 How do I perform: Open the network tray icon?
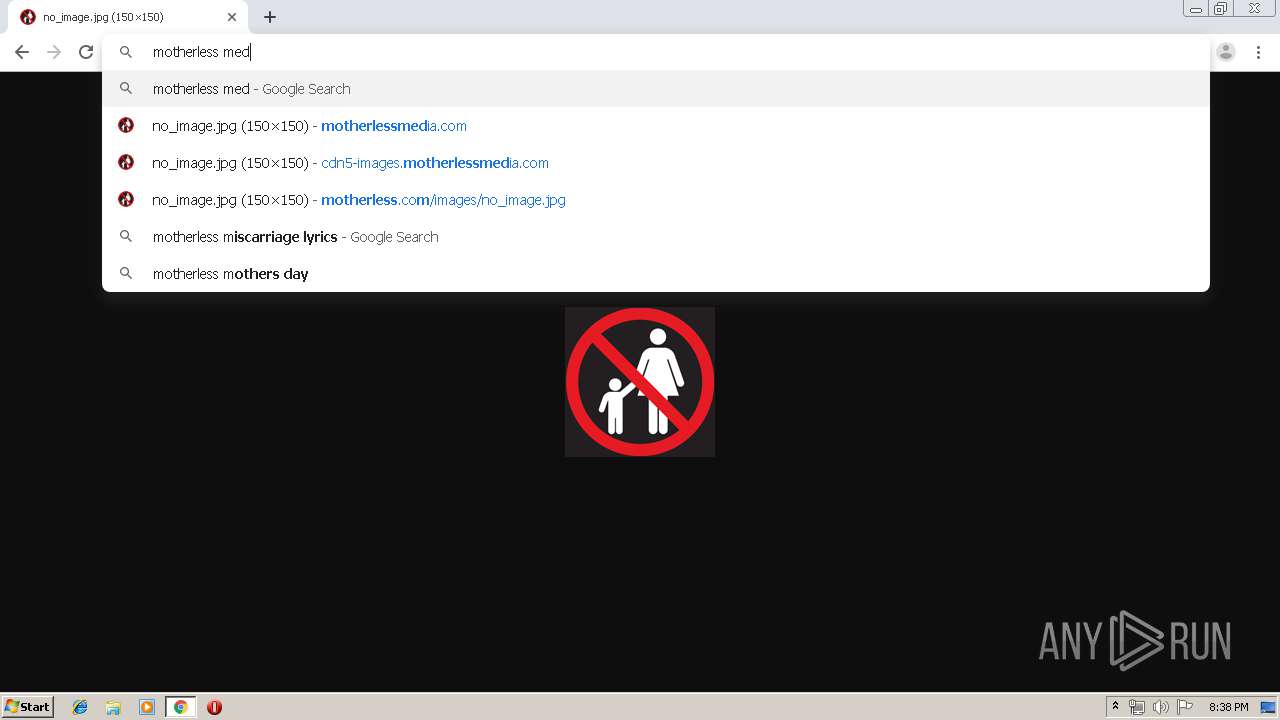(1137, 707)
